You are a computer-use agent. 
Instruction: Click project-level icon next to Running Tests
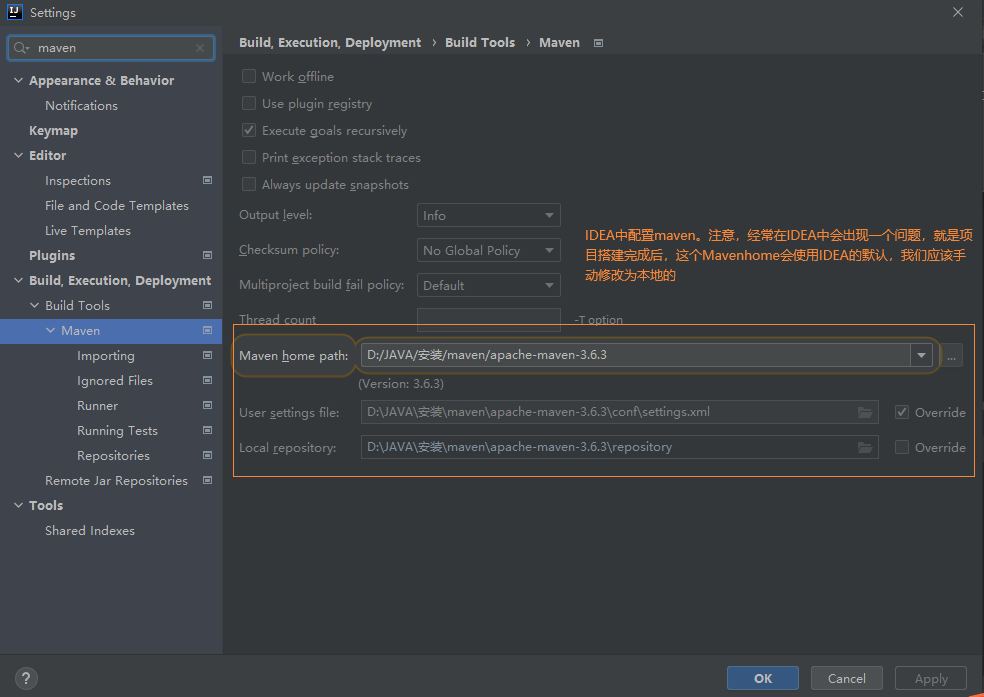207,430
